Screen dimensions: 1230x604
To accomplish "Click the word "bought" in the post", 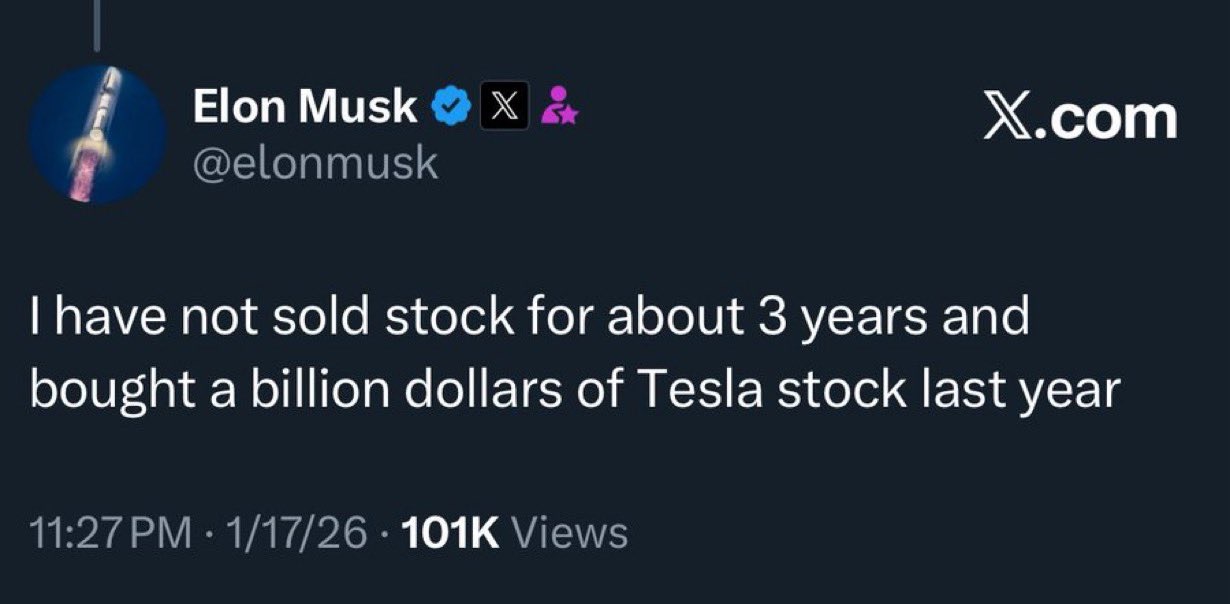I will tap(97, 390).
